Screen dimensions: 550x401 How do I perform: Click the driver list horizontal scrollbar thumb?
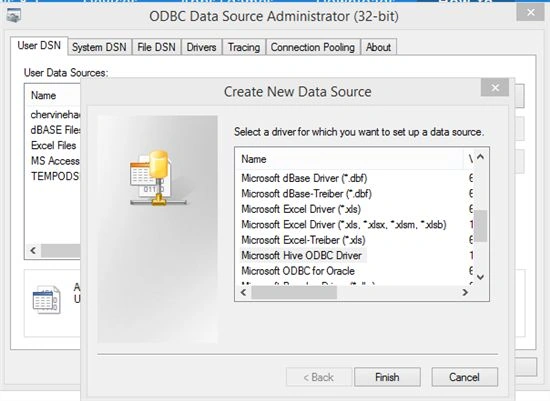294,292
